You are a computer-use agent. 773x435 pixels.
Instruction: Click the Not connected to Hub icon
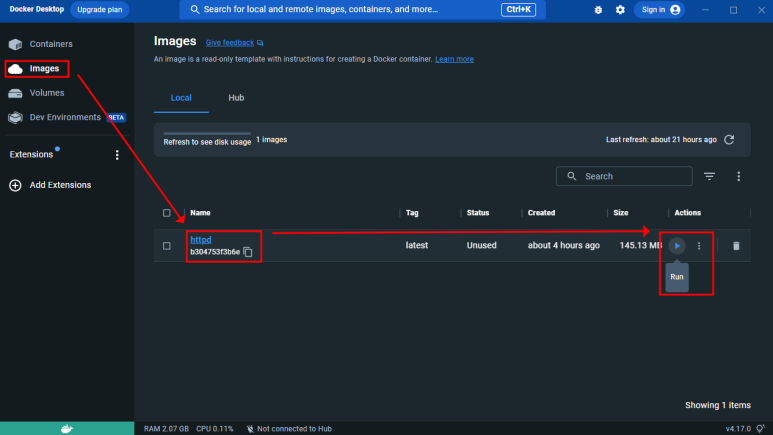click(x=250, y=429)
